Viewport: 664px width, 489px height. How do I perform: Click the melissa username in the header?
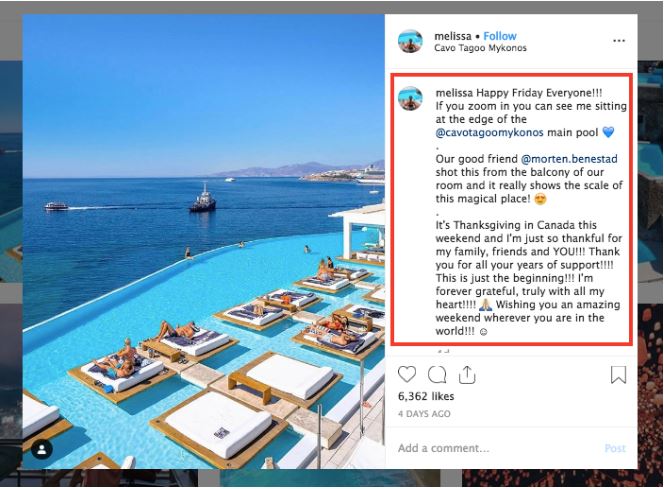[x=453, y=36]
